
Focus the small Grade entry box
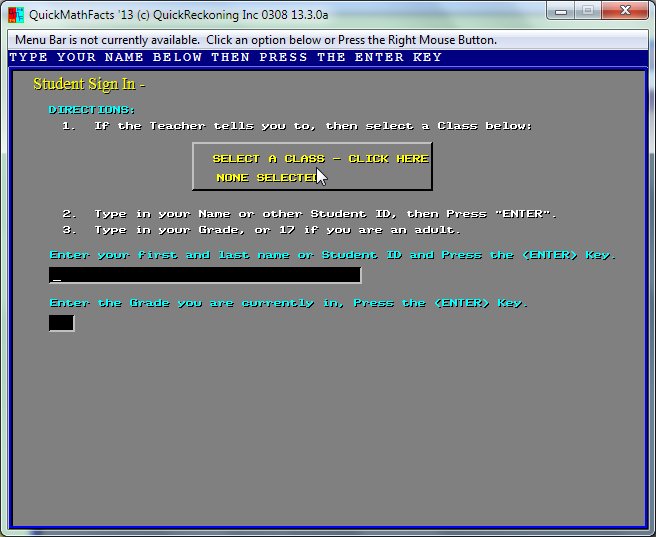[x=61, y=323]
